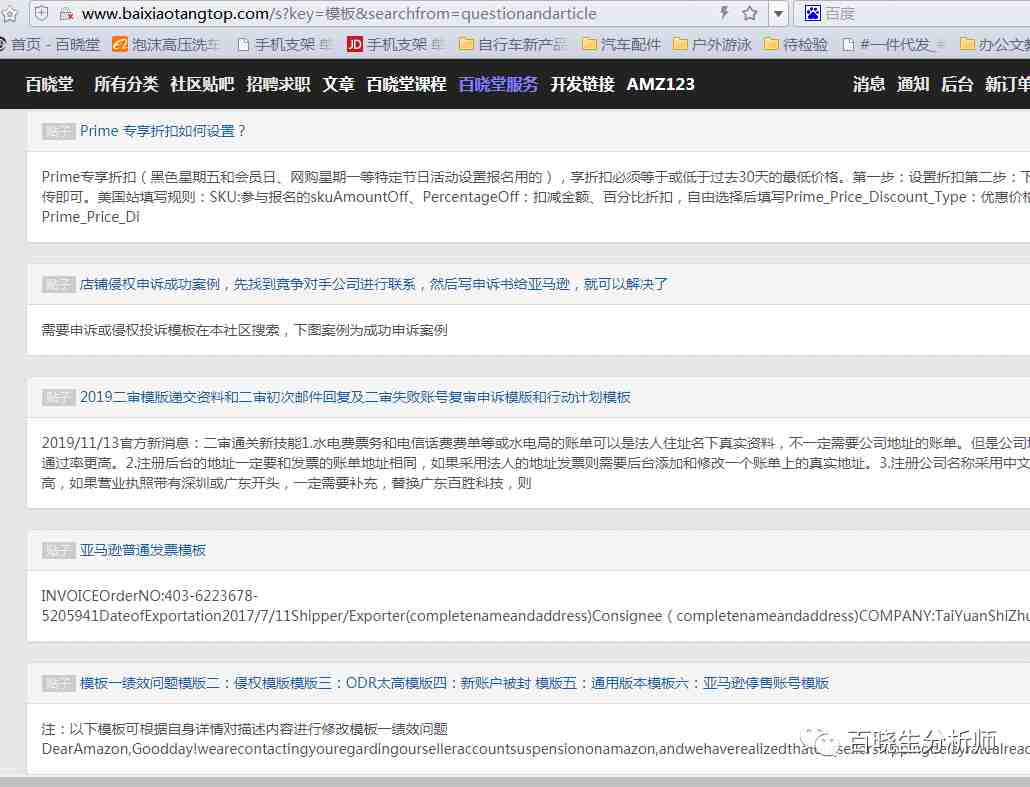Open the address bar history dropdown arrow

pyautogui.click(x=778, y=13)
